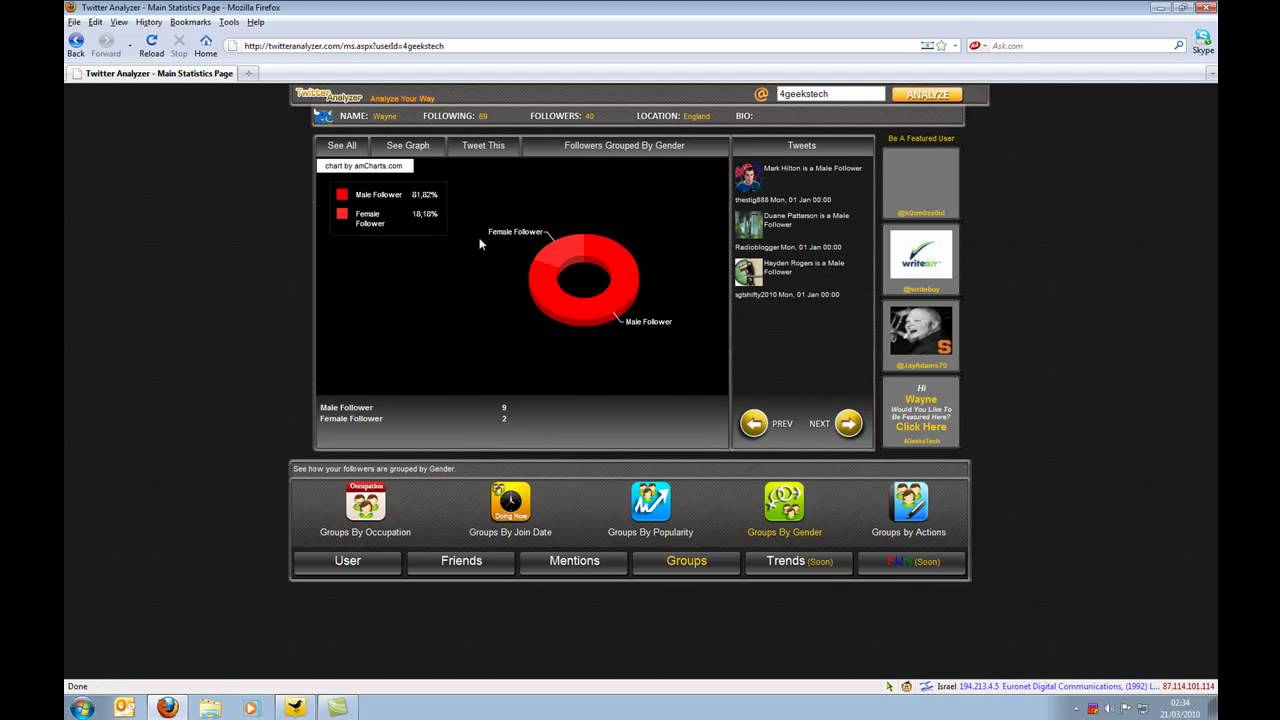This screenshot has width=1280, height=720.
Task: Open Groups By Popularity chart icon
Action: point(650,502)
